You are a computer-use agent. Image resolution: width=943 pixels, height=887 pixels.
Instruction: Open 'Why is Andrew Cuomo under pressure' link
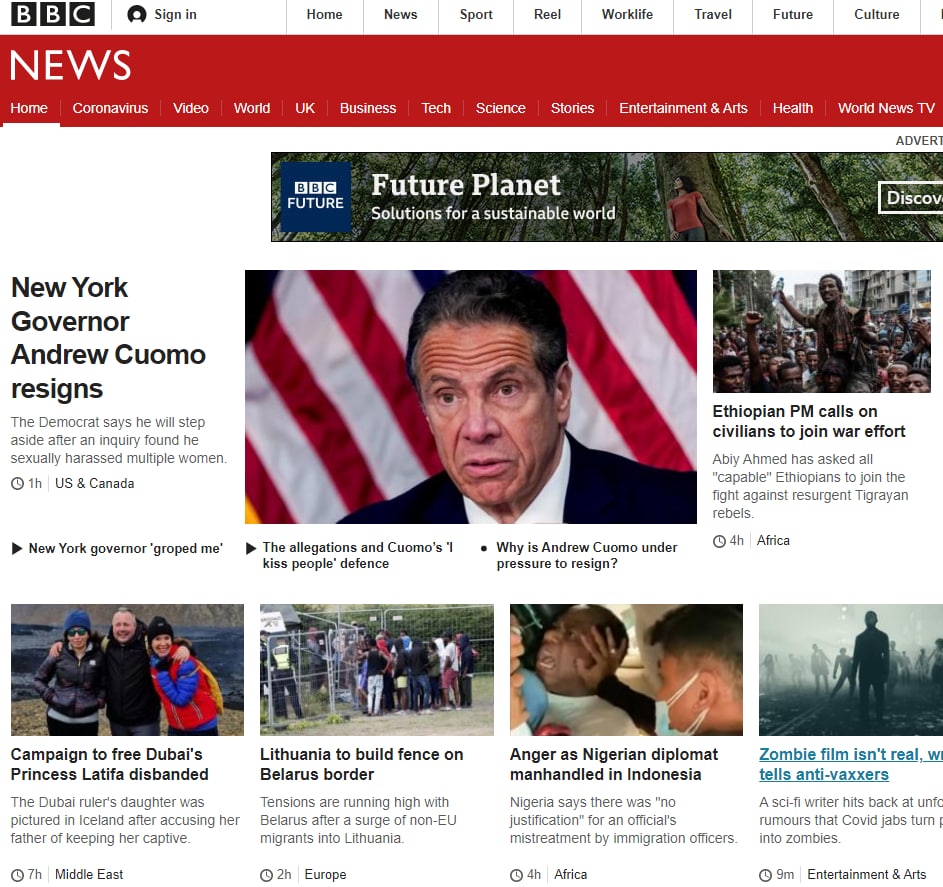click(x=587, y=556)
